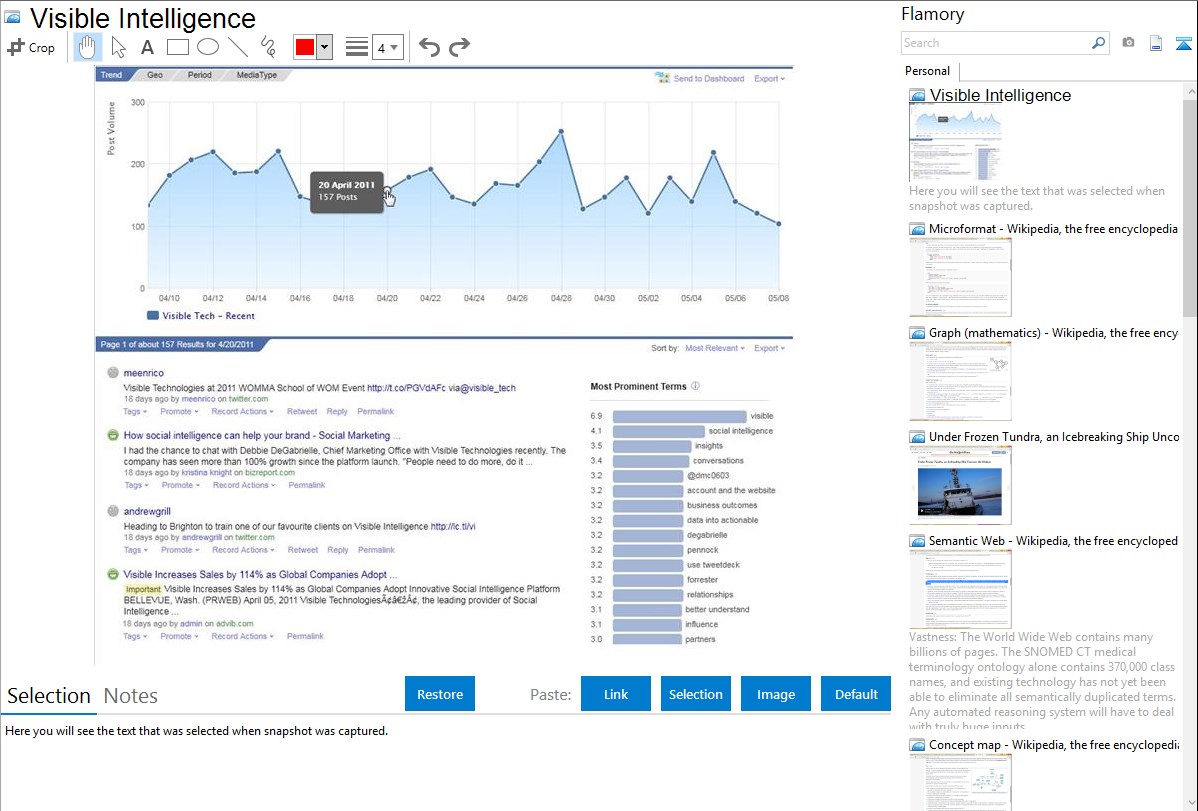The width and height of the screenshot is (1198, 811).
Task: Switch to the Selection tab
Action: point(49,696)
